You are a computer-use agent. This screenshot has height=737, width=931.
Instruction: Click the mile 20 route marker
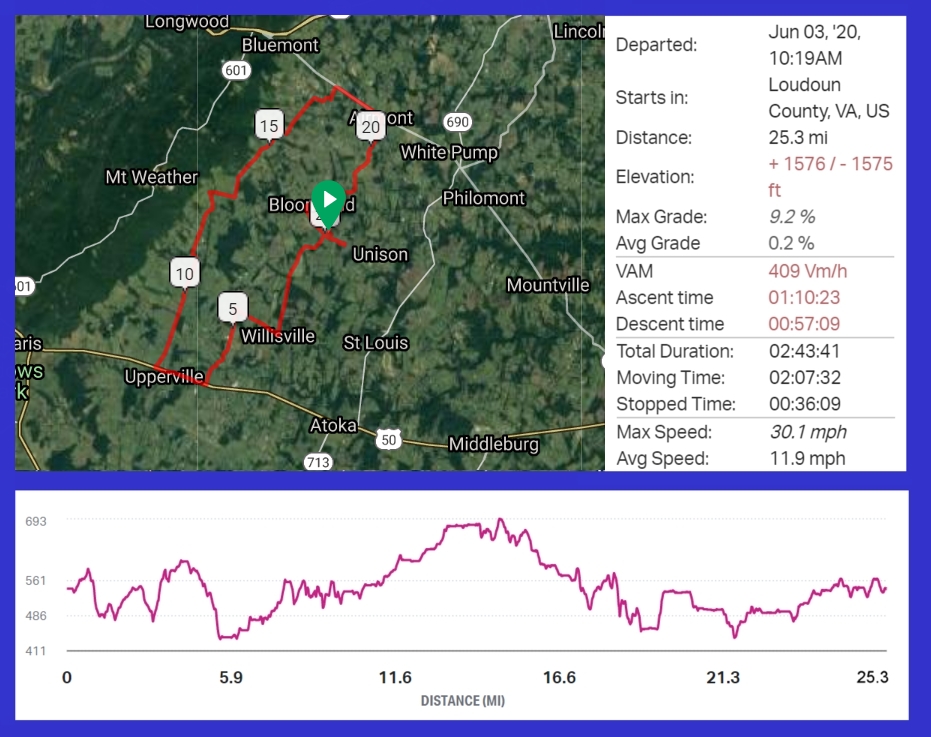(371, 126)
